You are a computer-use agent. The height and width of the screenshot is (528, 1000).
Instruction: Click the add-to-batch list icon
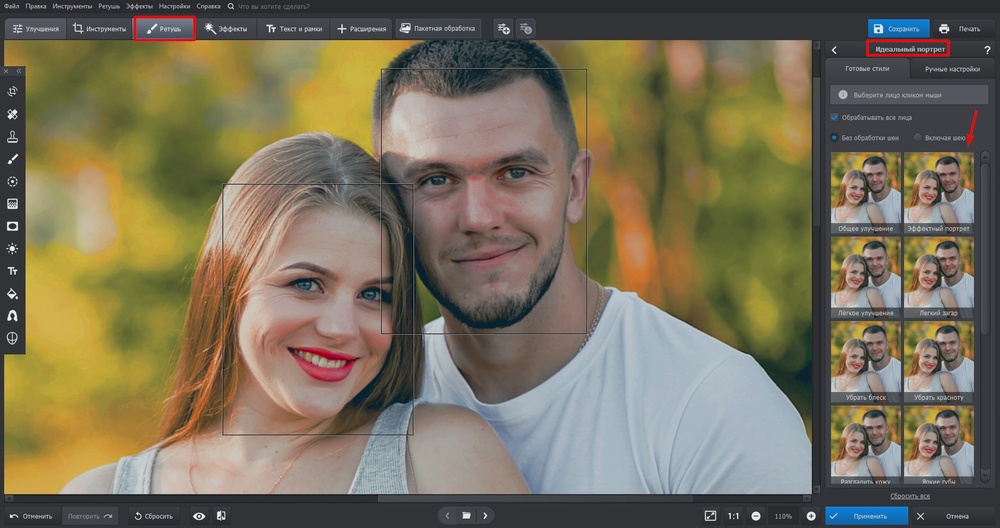coord(504,29)
